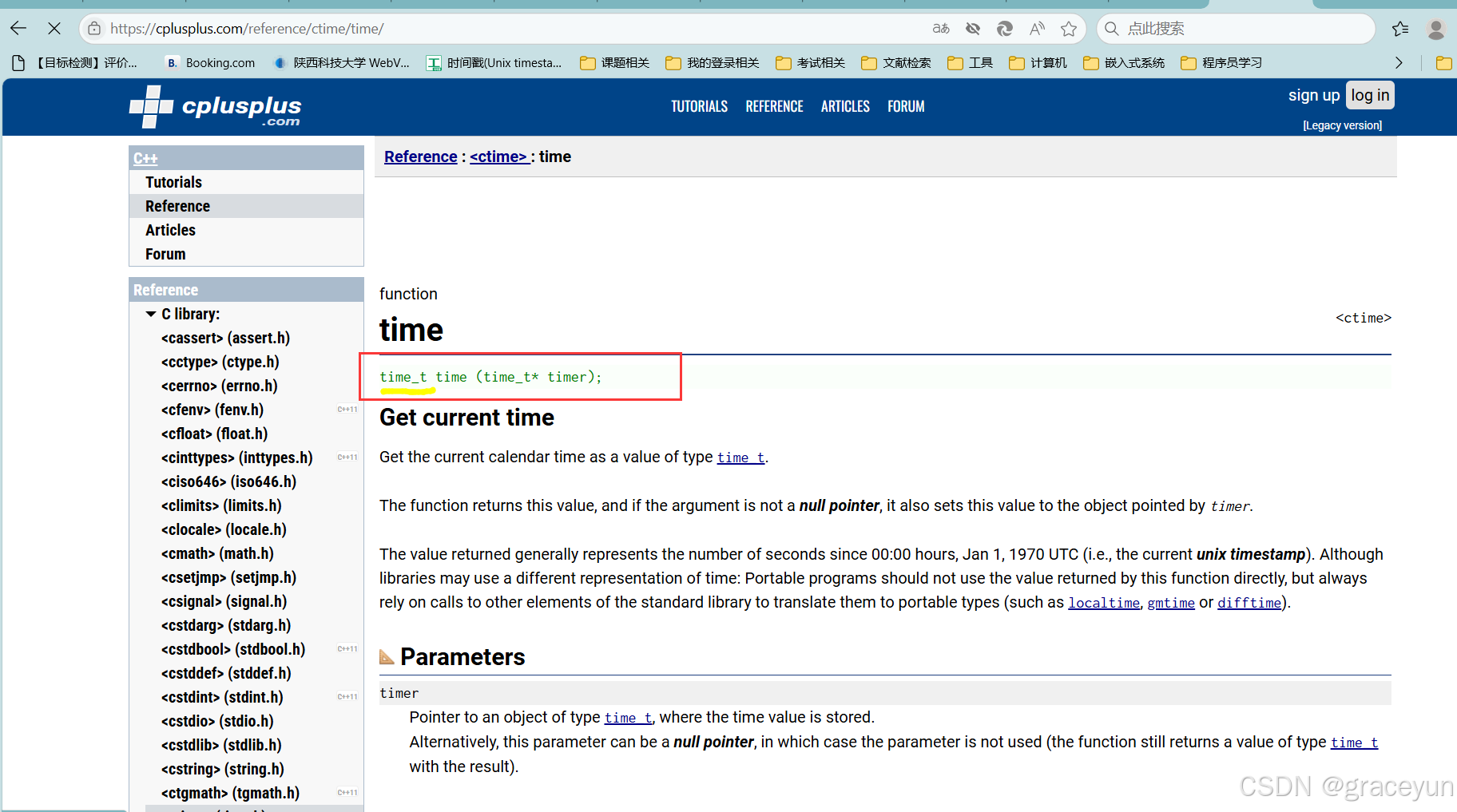Open other favorites folder at far right

(x=1443, y=63)
